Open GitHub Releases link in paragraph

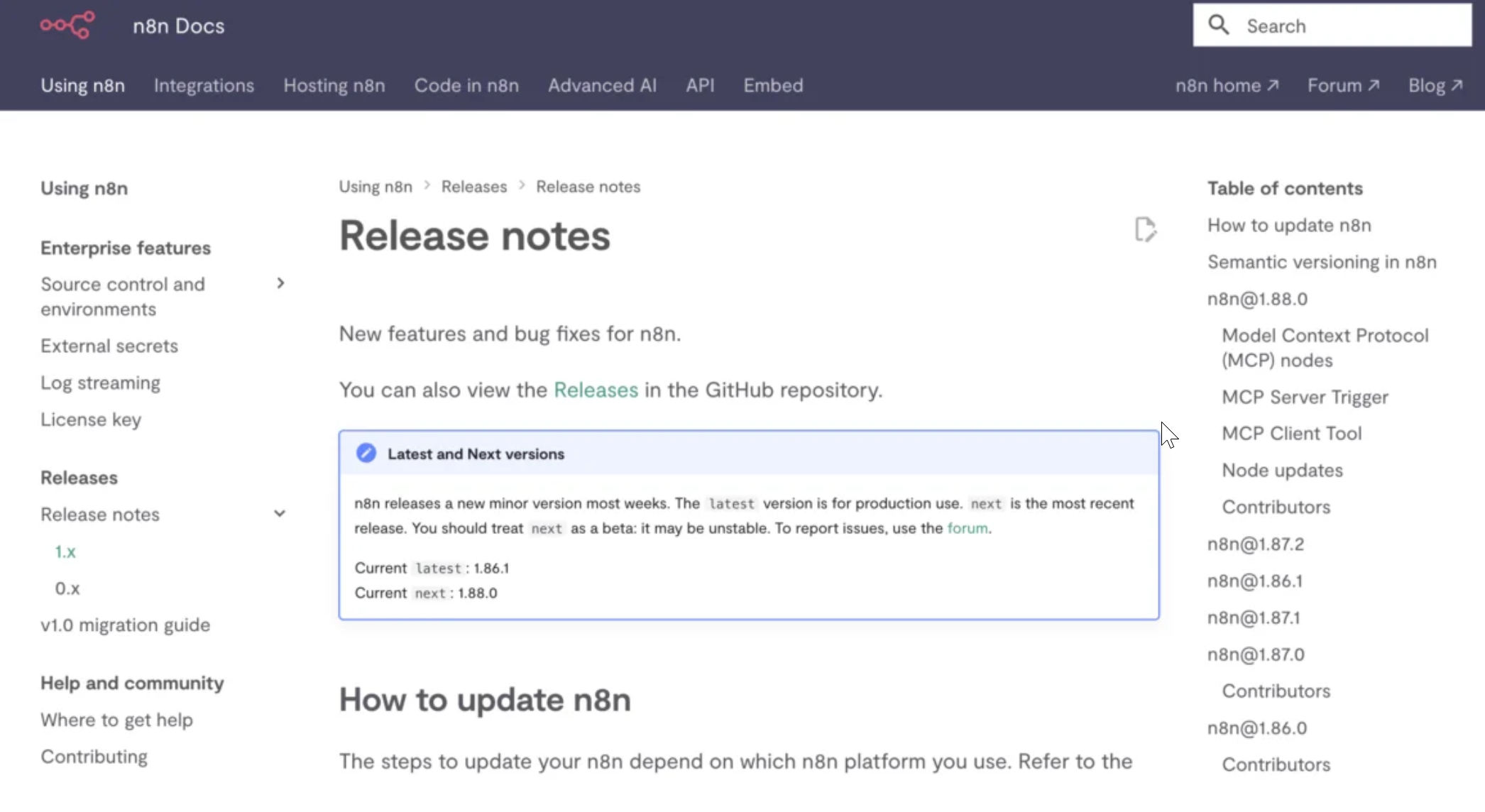(x=596, y=390)
